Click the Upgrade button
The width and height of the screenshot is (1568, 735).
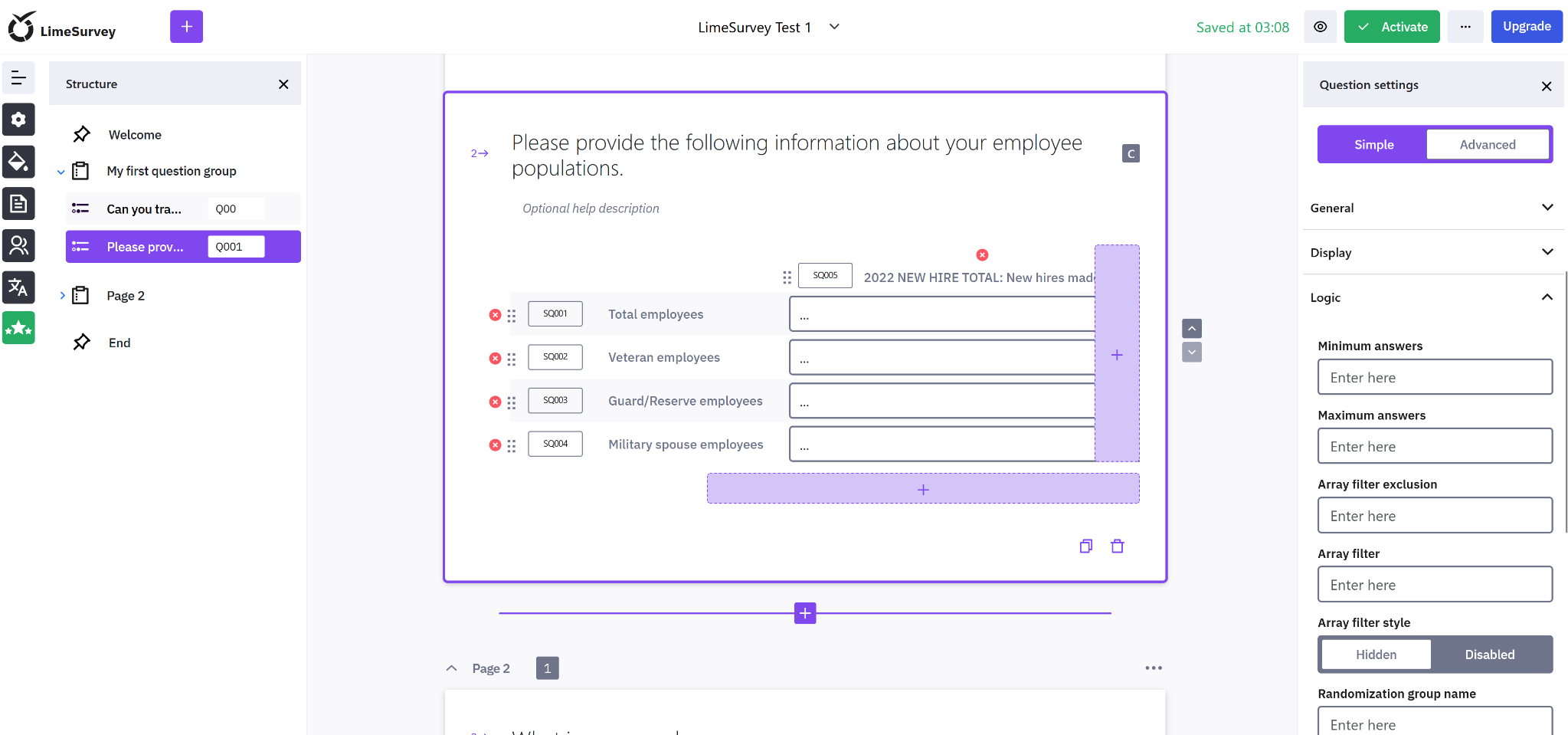pyautogui.click(x=1526, y=27)
